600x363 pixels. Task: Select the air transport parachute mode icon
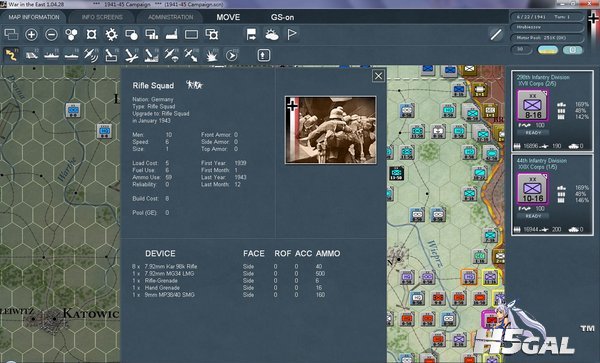(171, 55)
